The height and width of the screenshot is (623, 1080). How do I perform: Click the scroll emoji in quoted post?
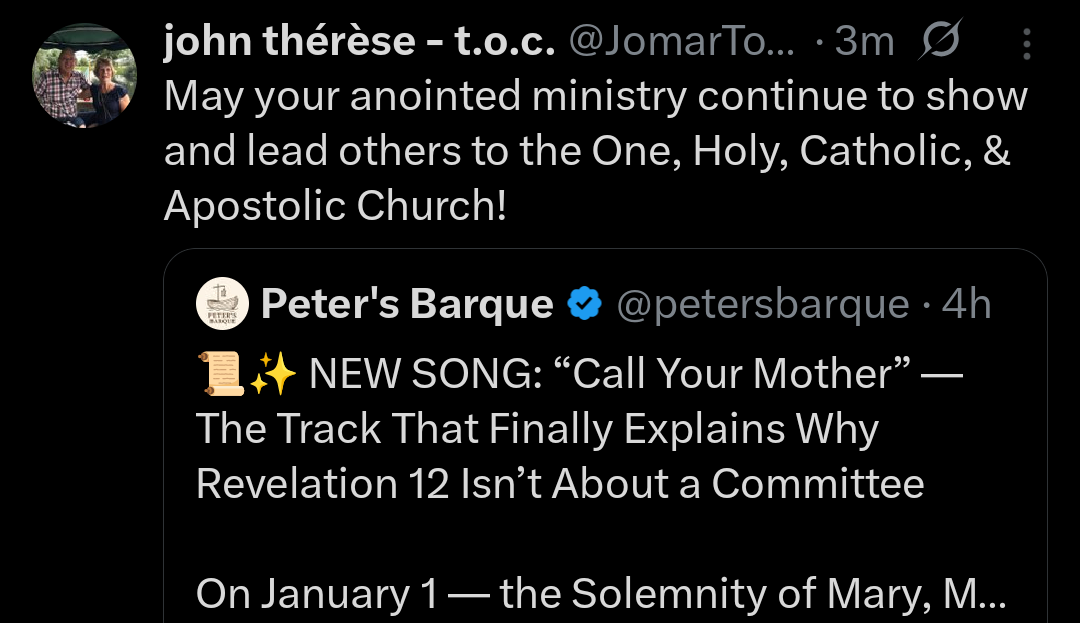(x=220, y=375)
